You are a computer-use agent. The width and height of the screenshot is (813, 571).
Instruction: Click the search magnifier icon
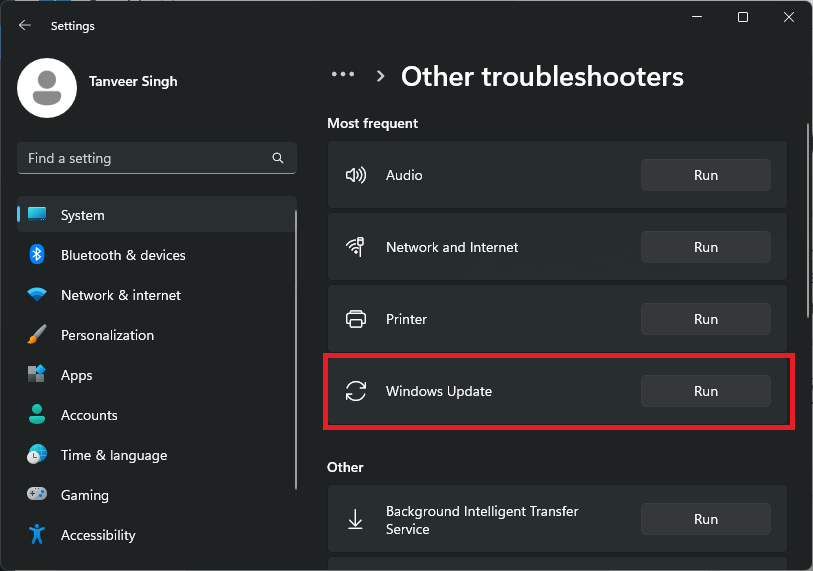tap(278, 158)
